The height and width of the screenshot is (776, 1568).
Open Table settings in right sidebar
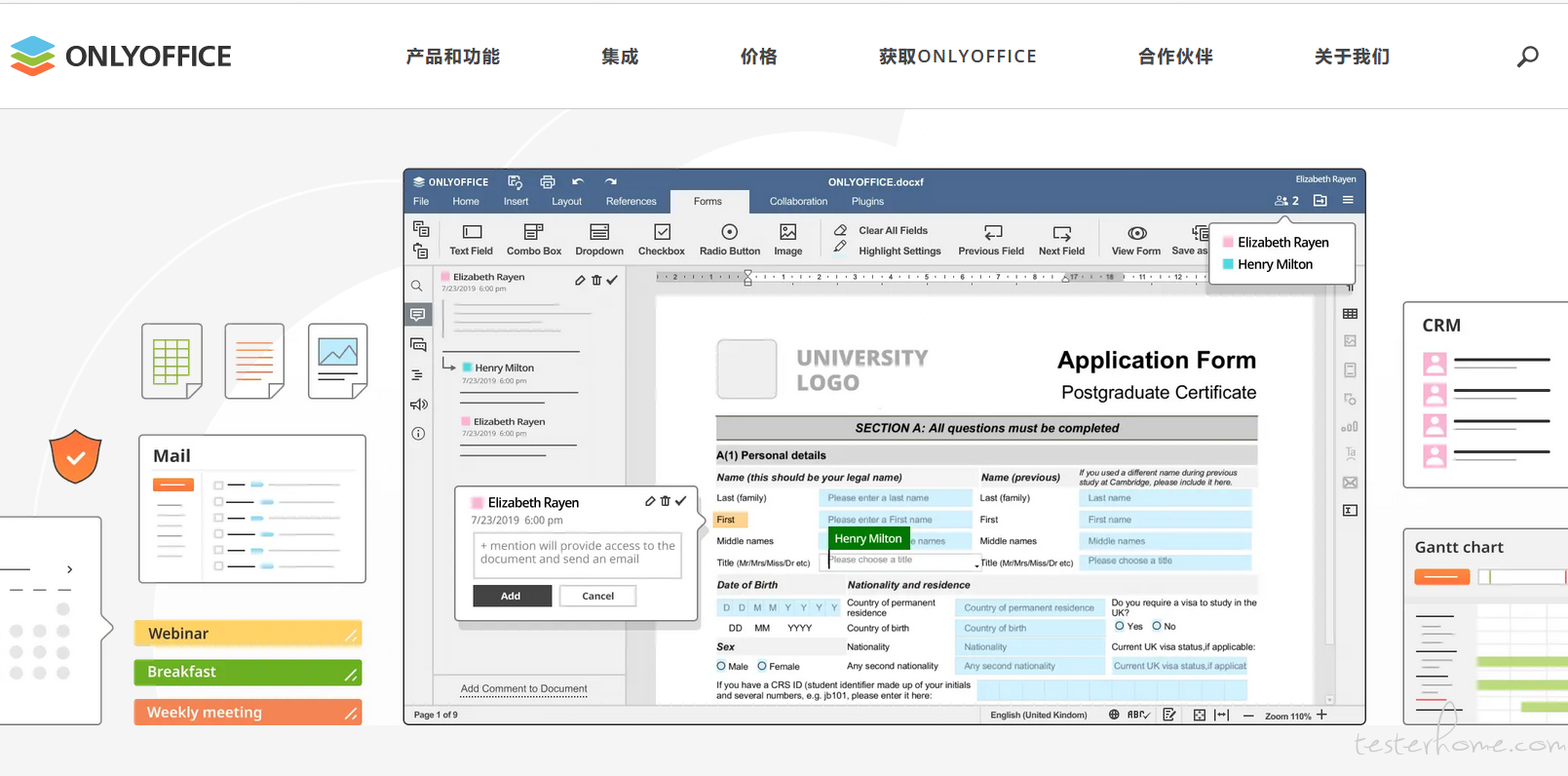click(x=1350, y=314)
